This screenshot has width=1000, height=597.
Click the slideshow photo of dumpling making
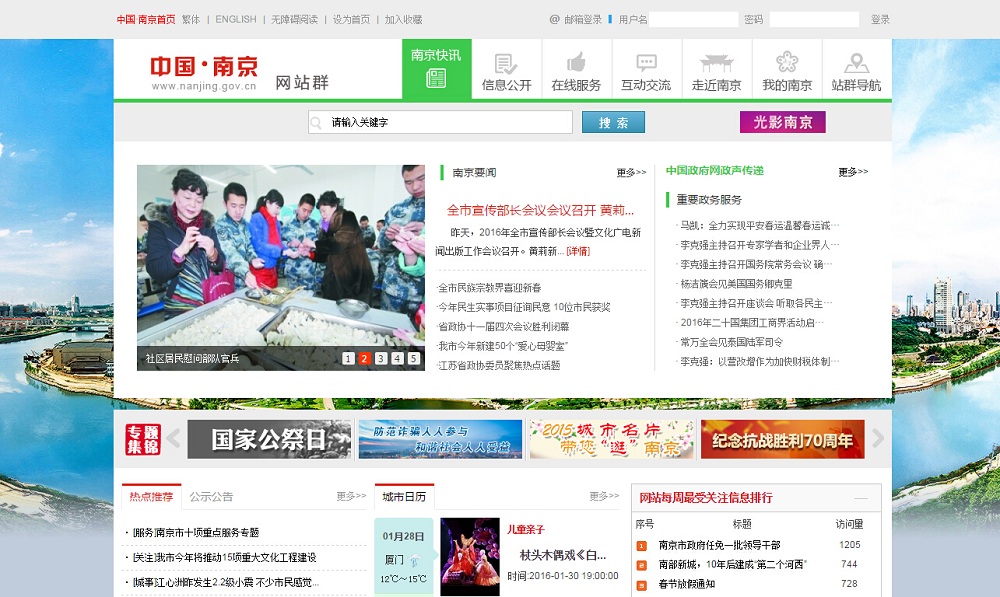click(x=281, y=267)
